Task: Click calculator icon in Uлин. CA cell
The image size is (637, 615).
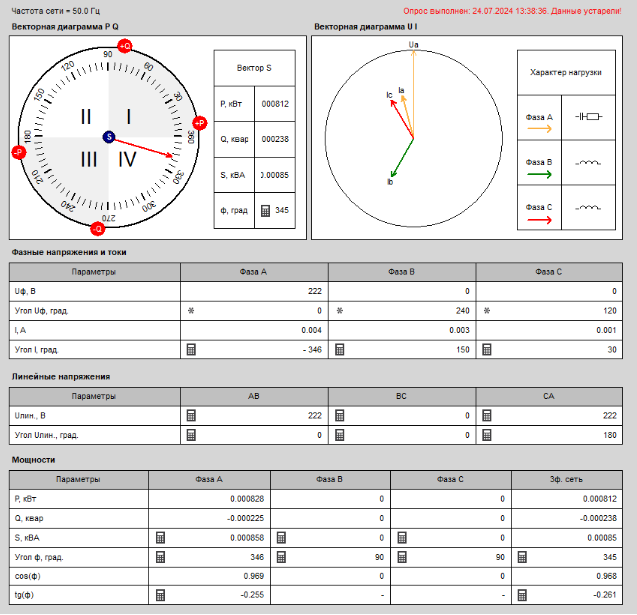Action: [487, 416]
